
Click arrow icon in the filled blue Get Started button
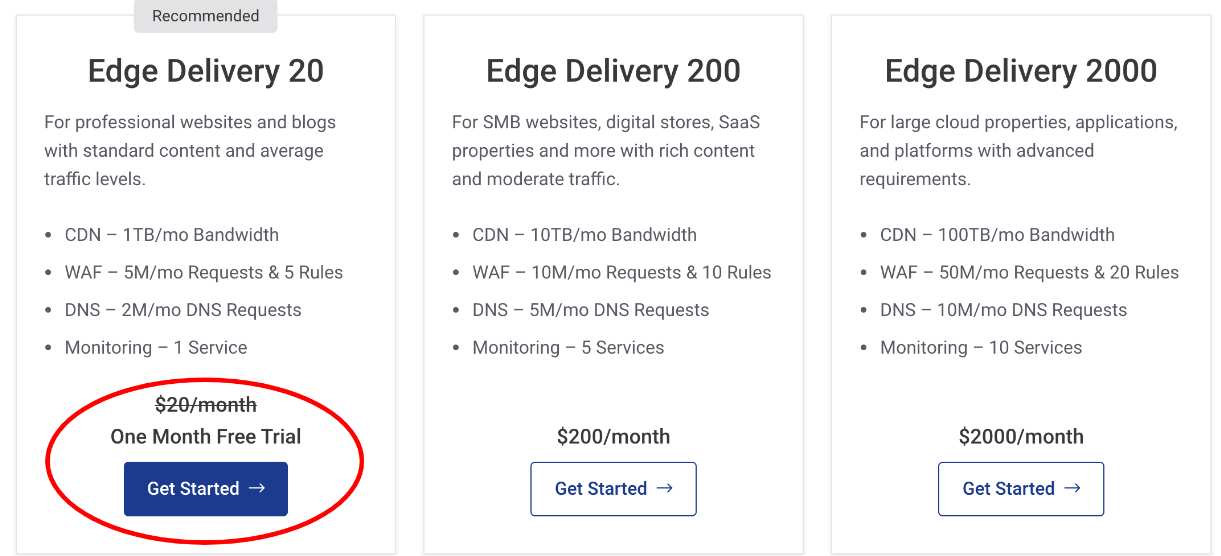tap(257, 488)
